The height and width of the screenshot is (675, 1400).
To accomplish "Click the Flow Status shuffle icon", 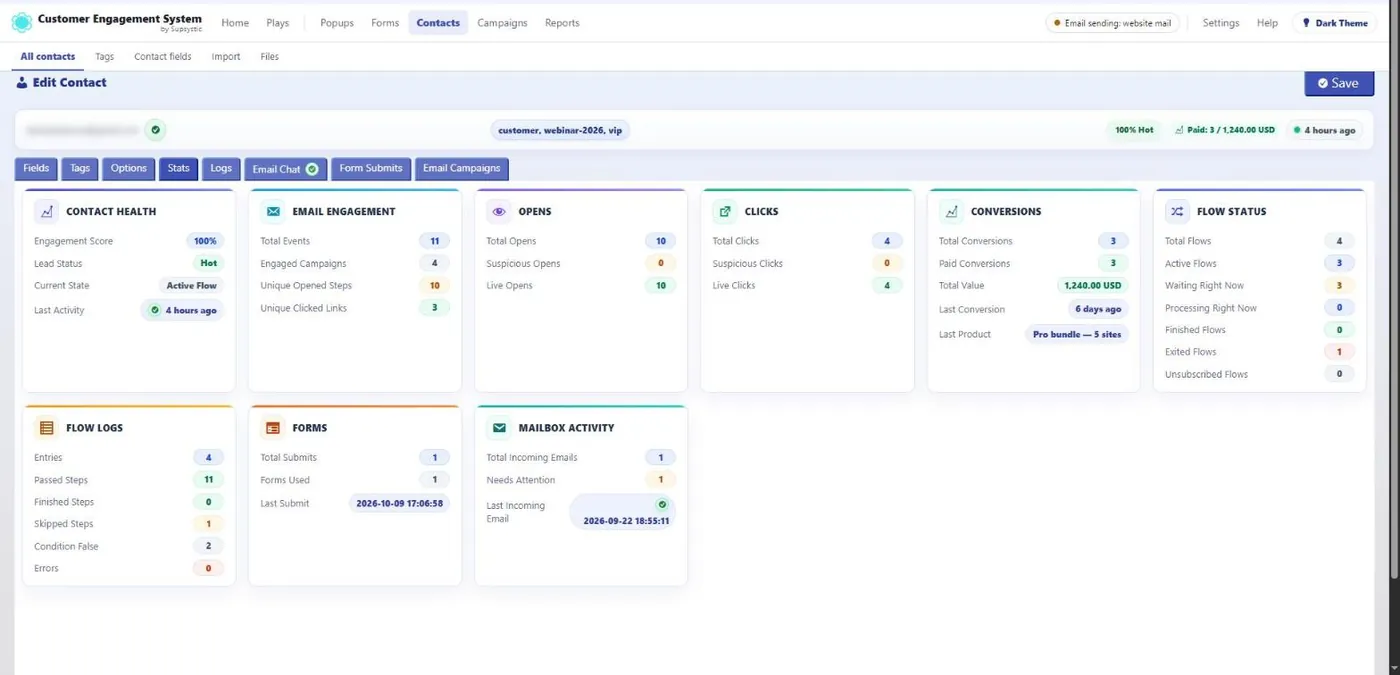I will [1177, 211].
